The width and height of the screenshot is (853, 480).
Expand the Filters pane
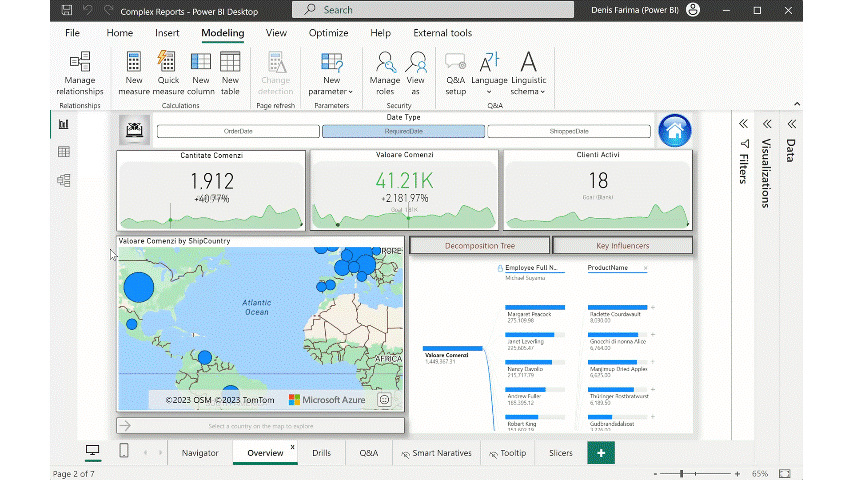[x=743, y=124]
